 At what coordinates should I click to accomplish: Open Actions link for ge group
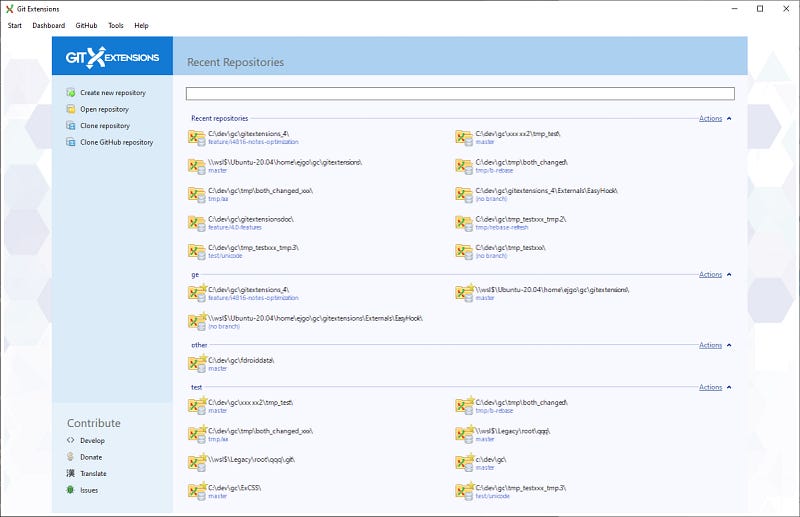710,275
